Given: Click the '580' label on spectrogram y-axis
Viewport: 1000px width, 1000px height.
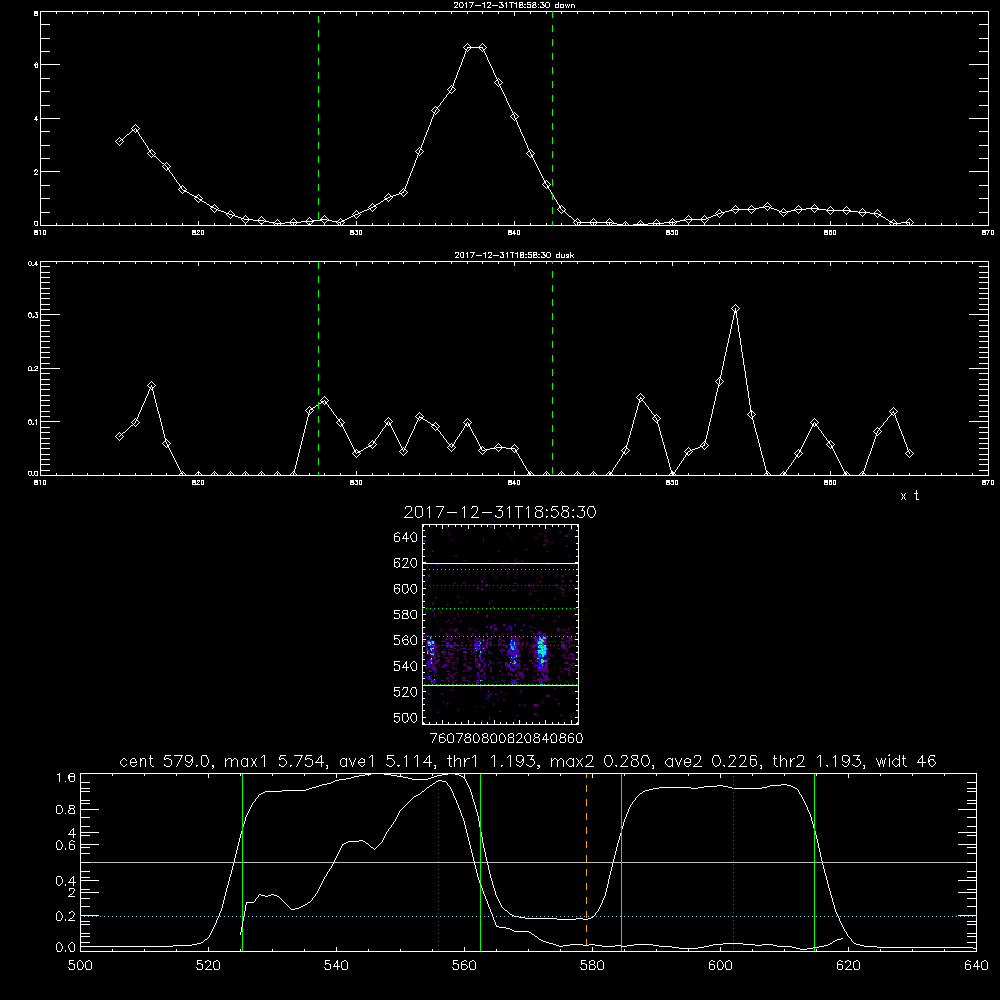Looking at the screenshot, I should tap(406, 615).
